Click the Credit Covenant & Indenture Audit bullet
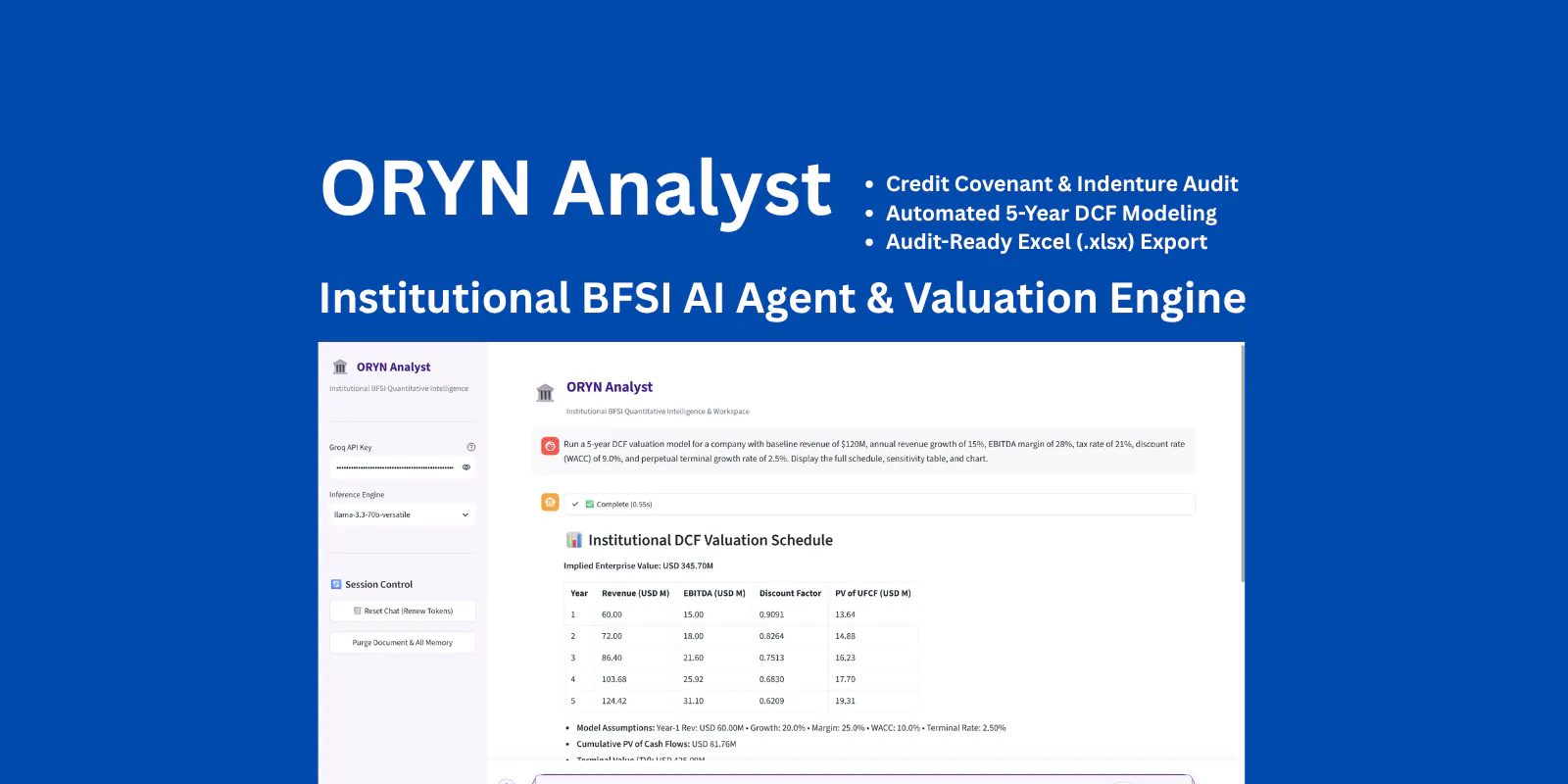 [x=1061, y=183]
